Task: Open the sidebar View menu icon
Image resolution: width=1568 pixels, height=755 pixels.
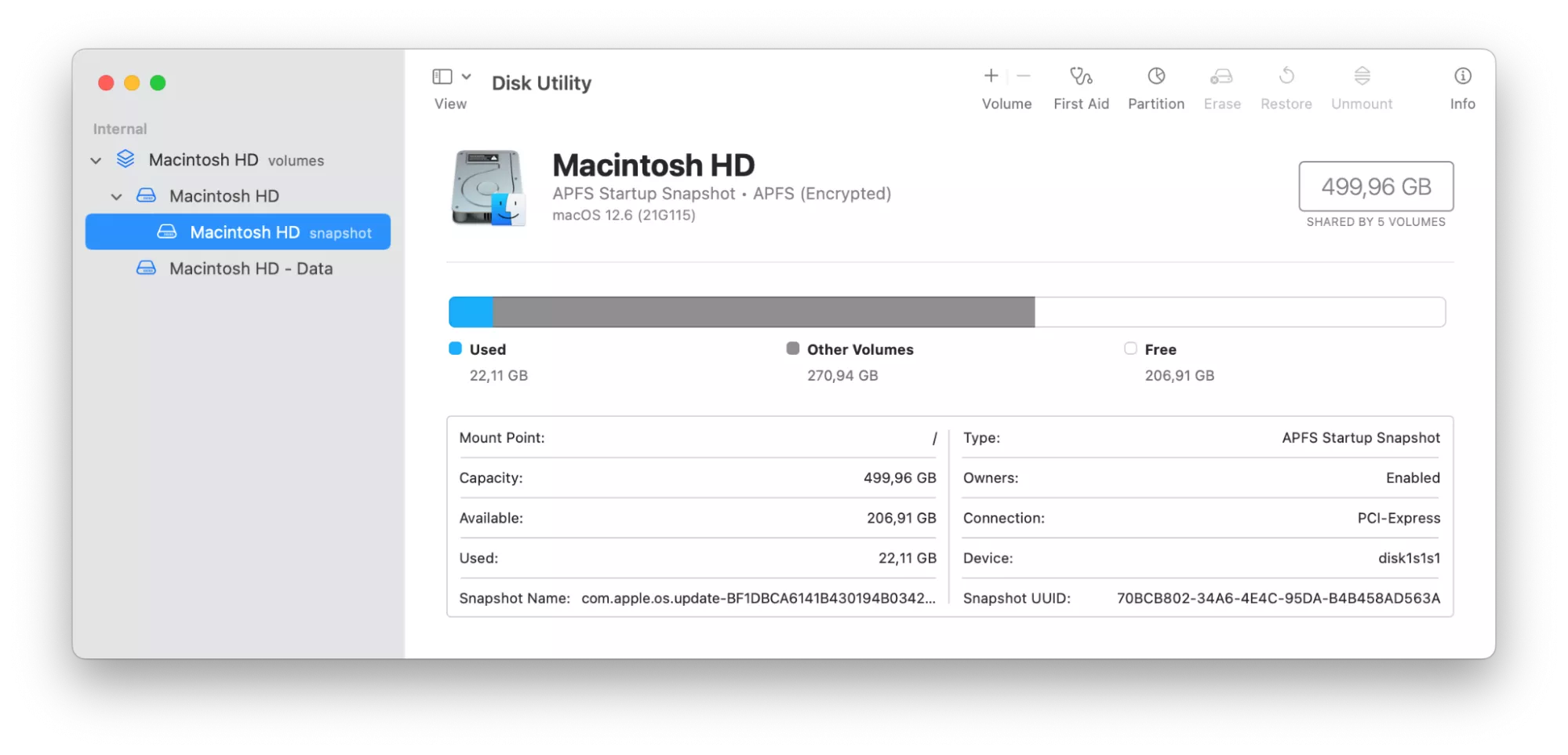Action: click(x=442, y=76)
